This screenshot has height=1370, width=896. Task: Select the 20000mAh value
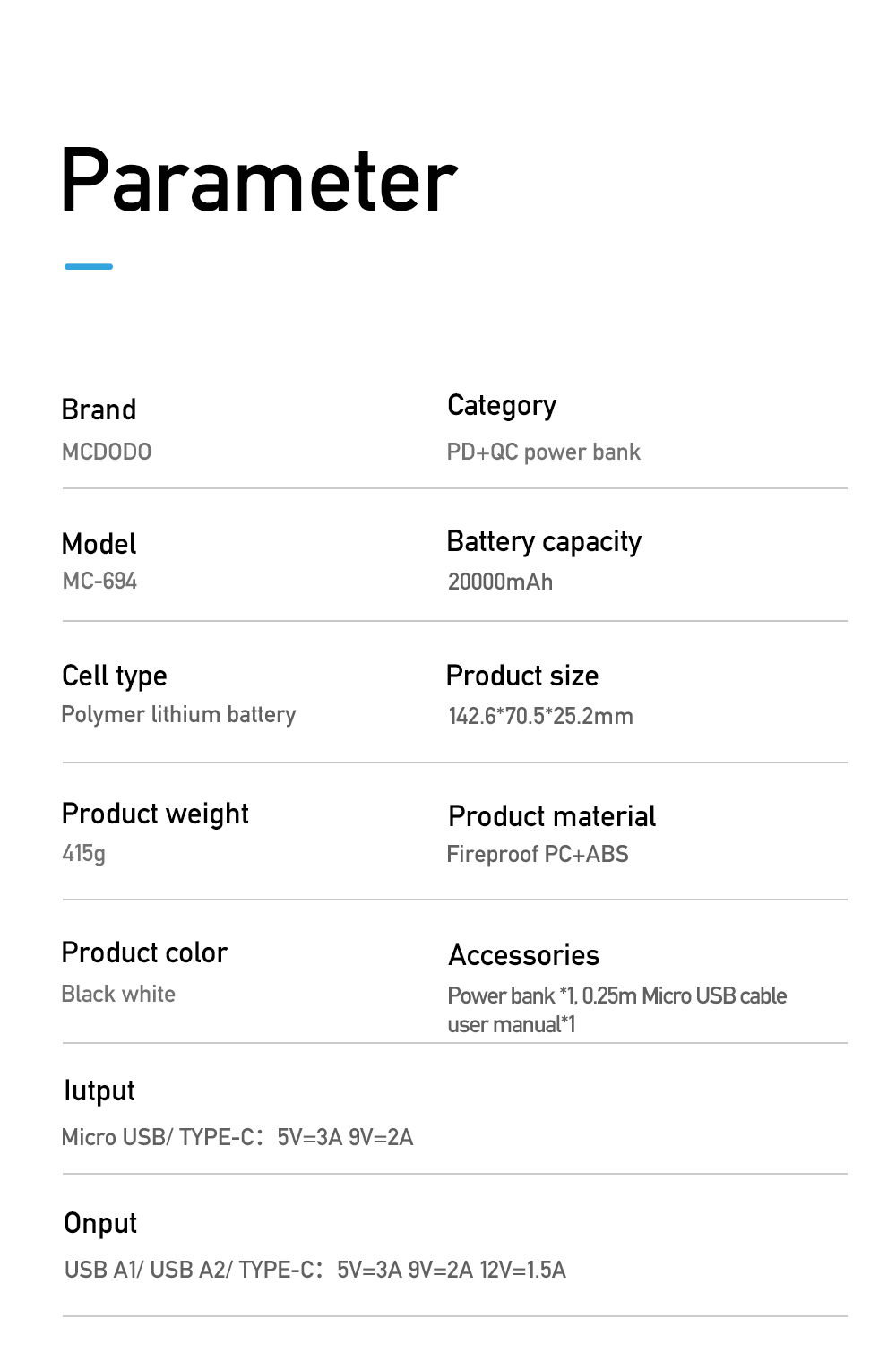click(x=500, y=582)
